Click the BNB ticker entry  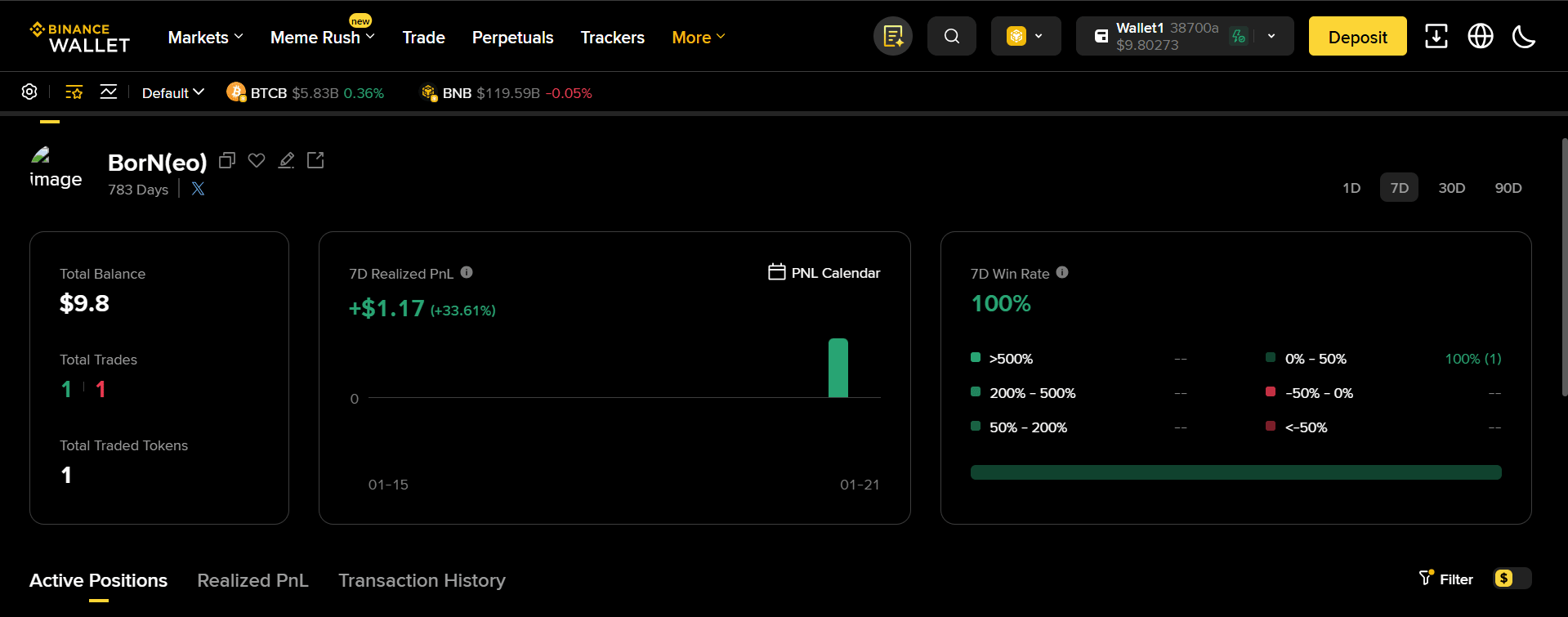[x=506, y=93]
